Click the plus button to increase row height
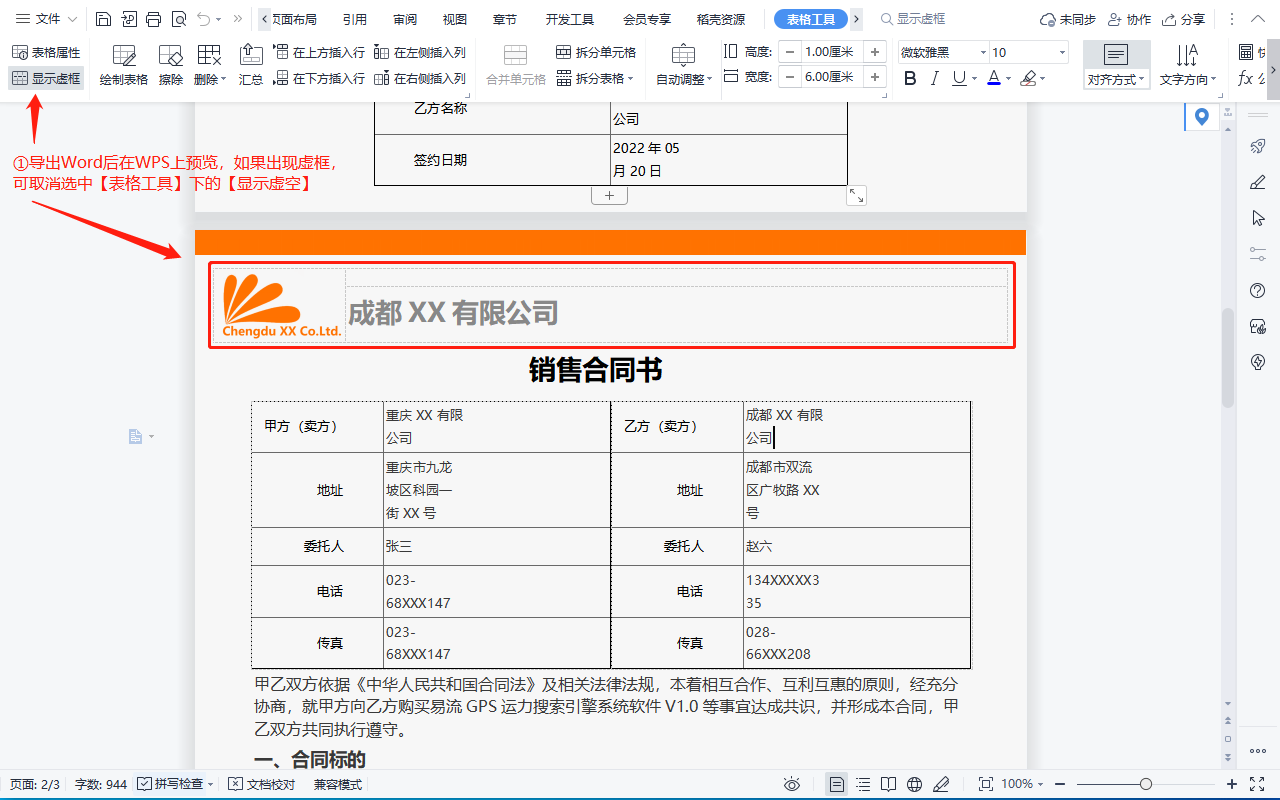The height and width of the screenshot is (800, 1280). (875, 52)
